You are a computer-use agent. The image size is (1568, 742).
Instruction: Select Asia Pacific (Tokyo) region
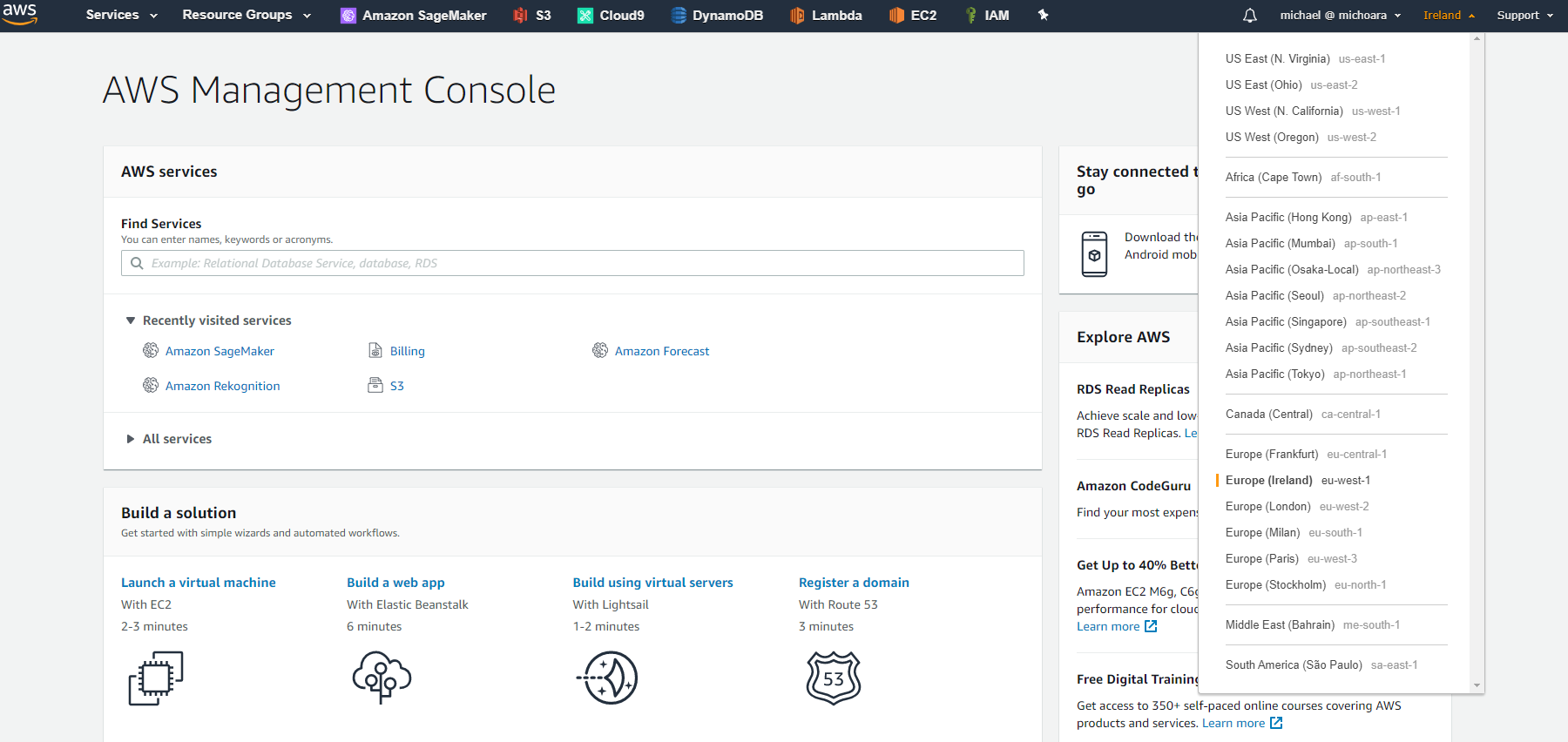tap(1315, 374)
